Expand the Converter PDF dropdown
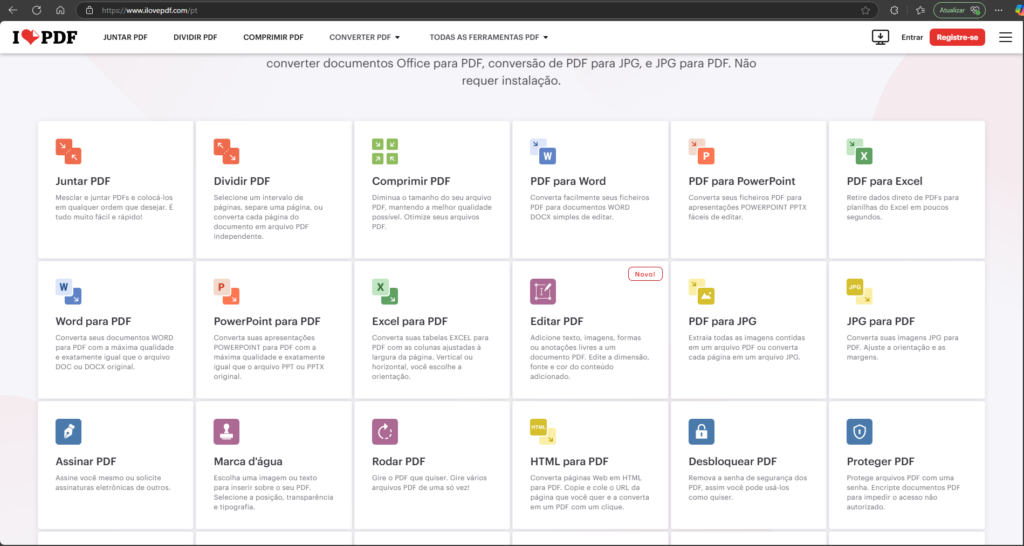Viewport: 1024px width, 546px height. coord(364,37)
